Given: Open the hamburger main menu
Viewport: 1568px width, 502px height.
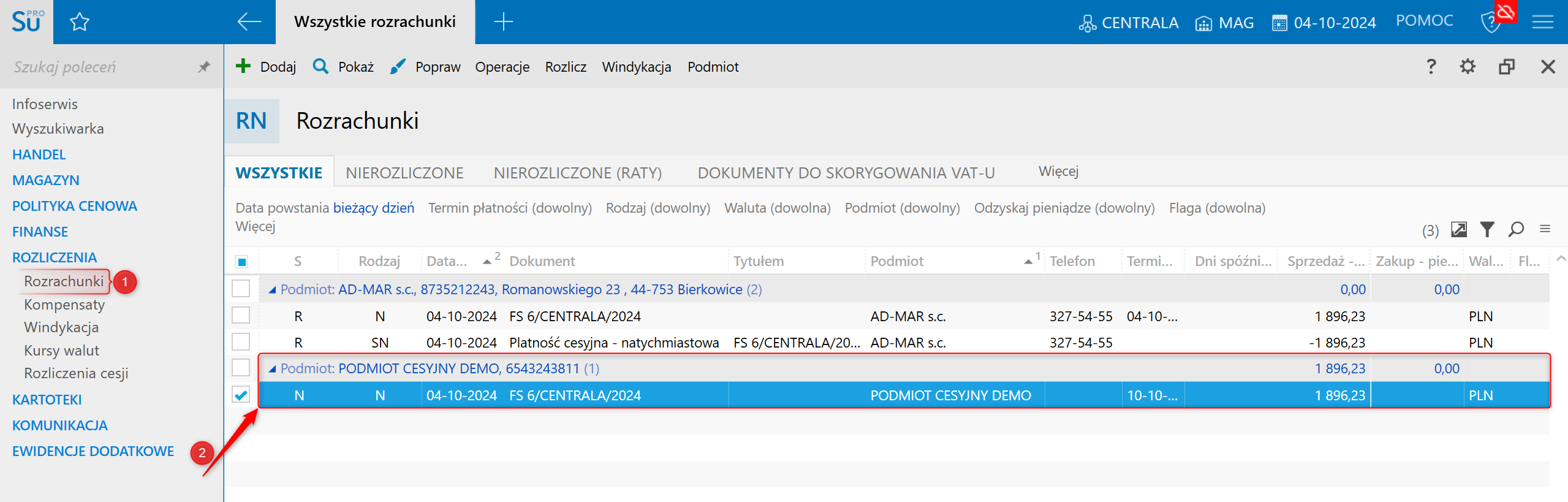Looking at the screenshot, I should (x=1543, y=23).
